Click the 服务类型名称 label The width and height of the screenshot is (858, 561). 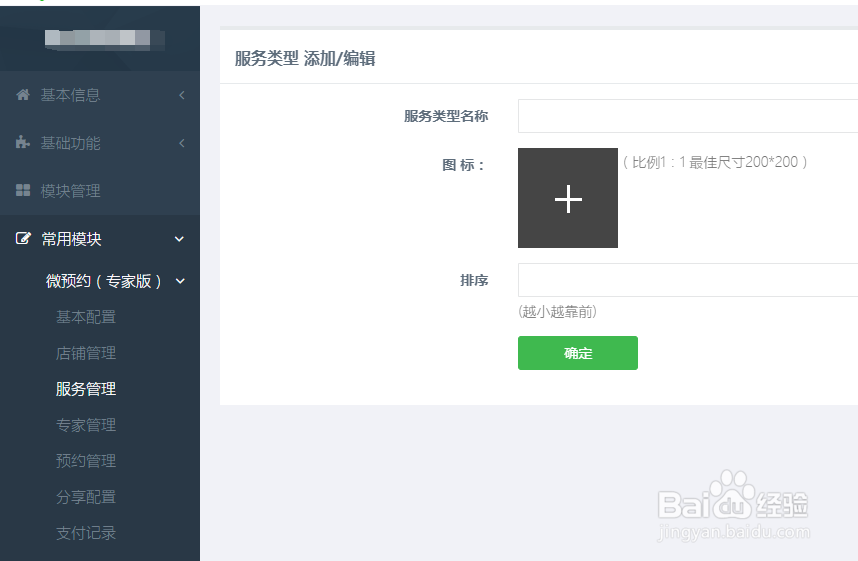pos(446,116)
